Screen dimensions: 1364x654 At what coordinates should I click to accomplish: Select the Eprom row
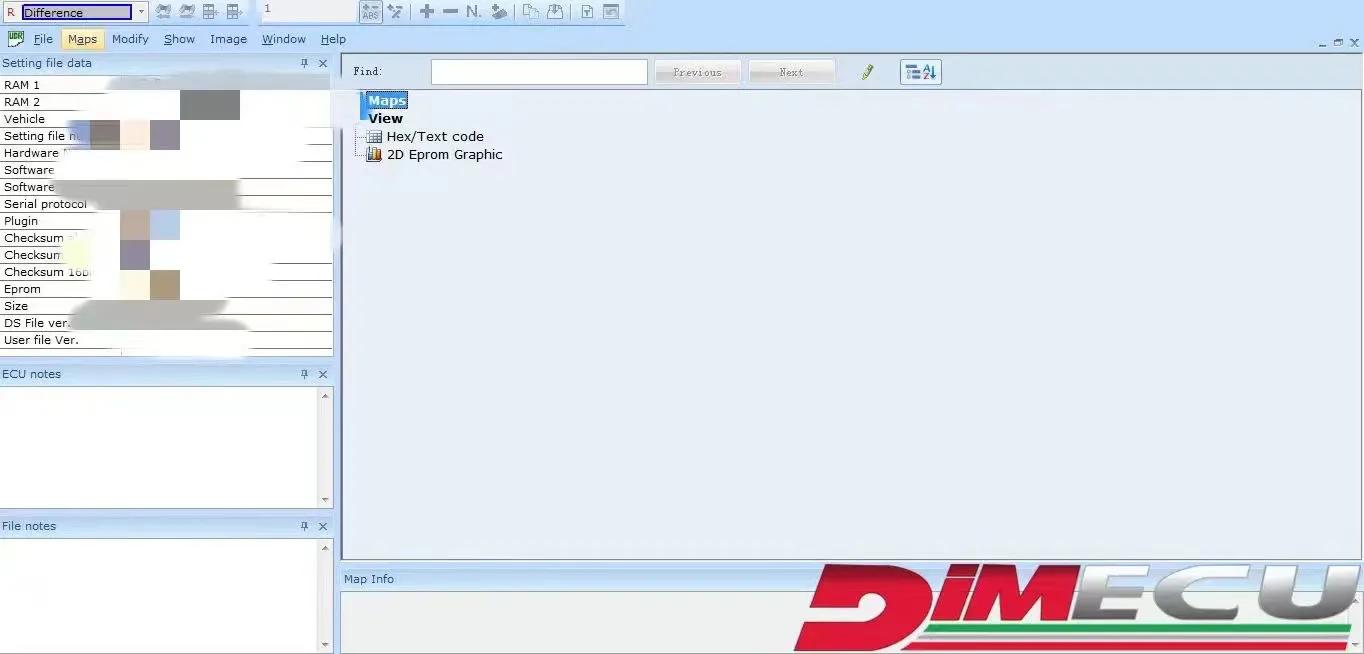[166, 289]
